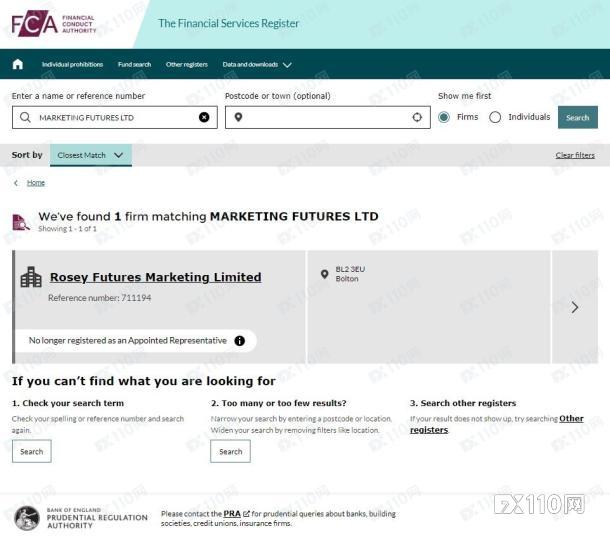Click the building icon of Rosey Futures
This screenshot has height=536, width=610.
click(x=31, y=277)
